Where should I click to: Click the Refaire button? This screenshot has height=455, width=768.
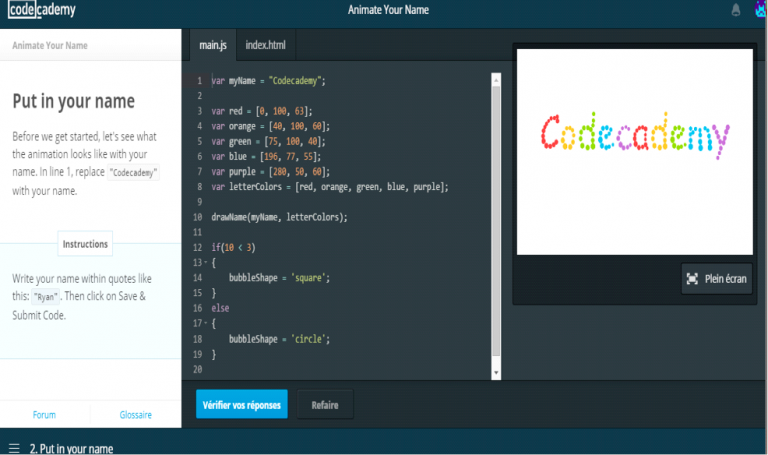[x=325, y=405]
